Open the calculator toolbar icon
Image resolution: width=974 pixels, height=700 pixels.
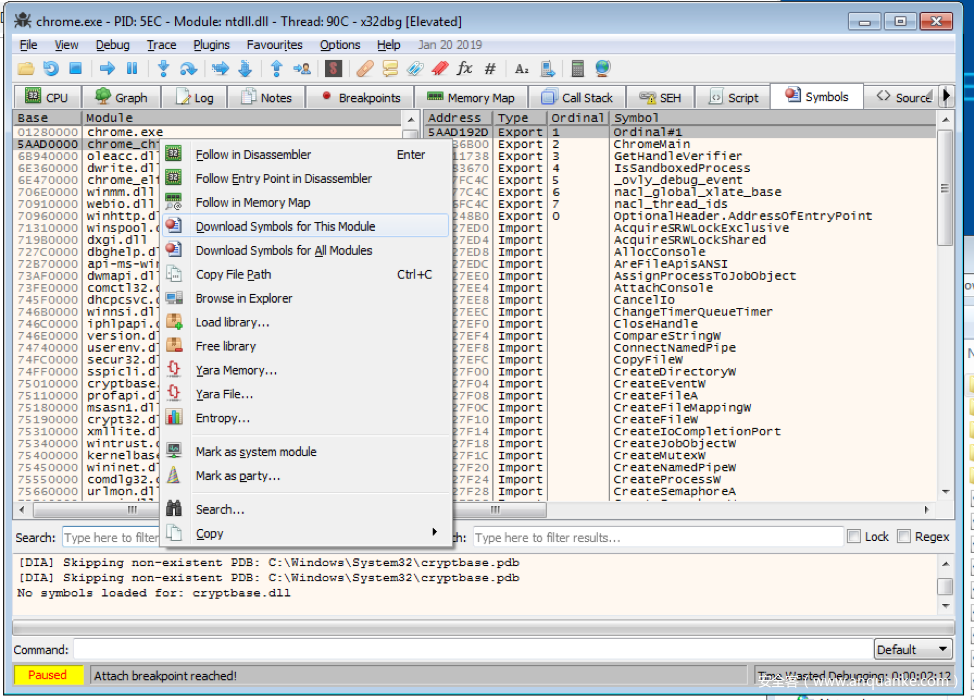coord(578,68)
